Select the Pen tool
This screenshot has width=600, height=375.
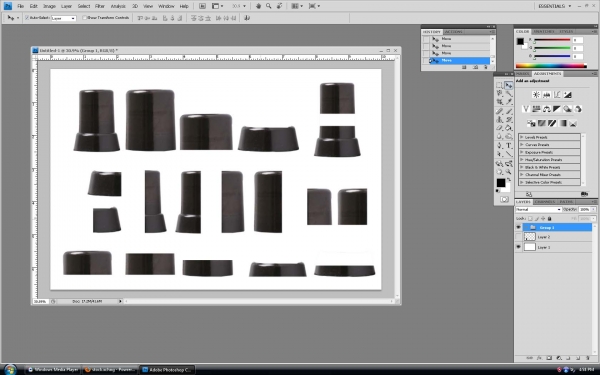(x=500, y=145)
